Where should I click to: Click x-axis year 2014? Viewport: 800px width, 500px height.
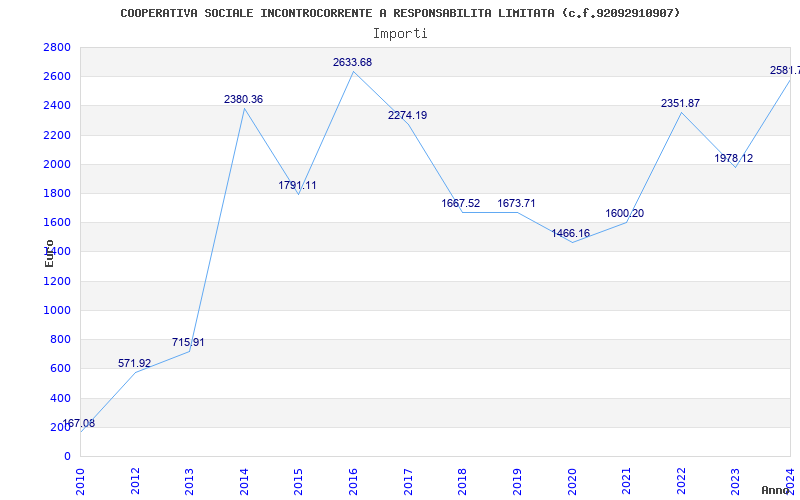pos(244,481)
